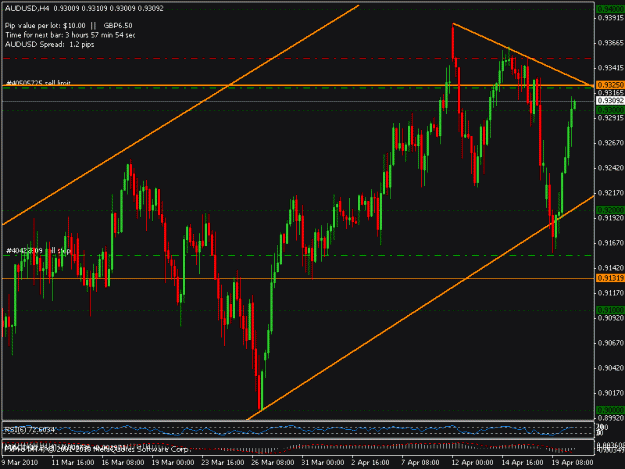Image resolution: width=625 pixels, height=469 pixels.
Task: Click the orange 0.91319 price tag
Action: (x=610, y=278)
